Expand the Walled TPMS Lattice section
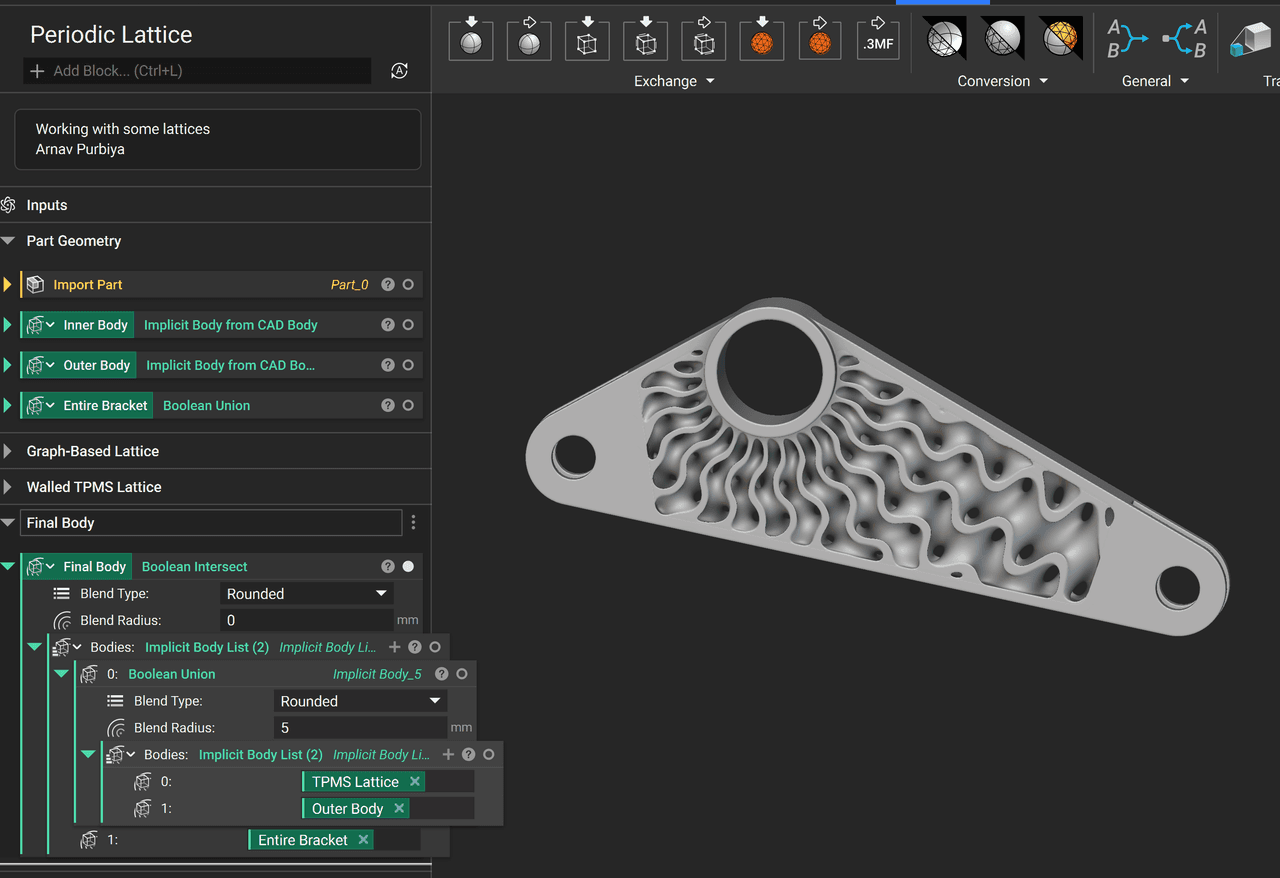The image size is (1280, 878). tap(9, 488)
